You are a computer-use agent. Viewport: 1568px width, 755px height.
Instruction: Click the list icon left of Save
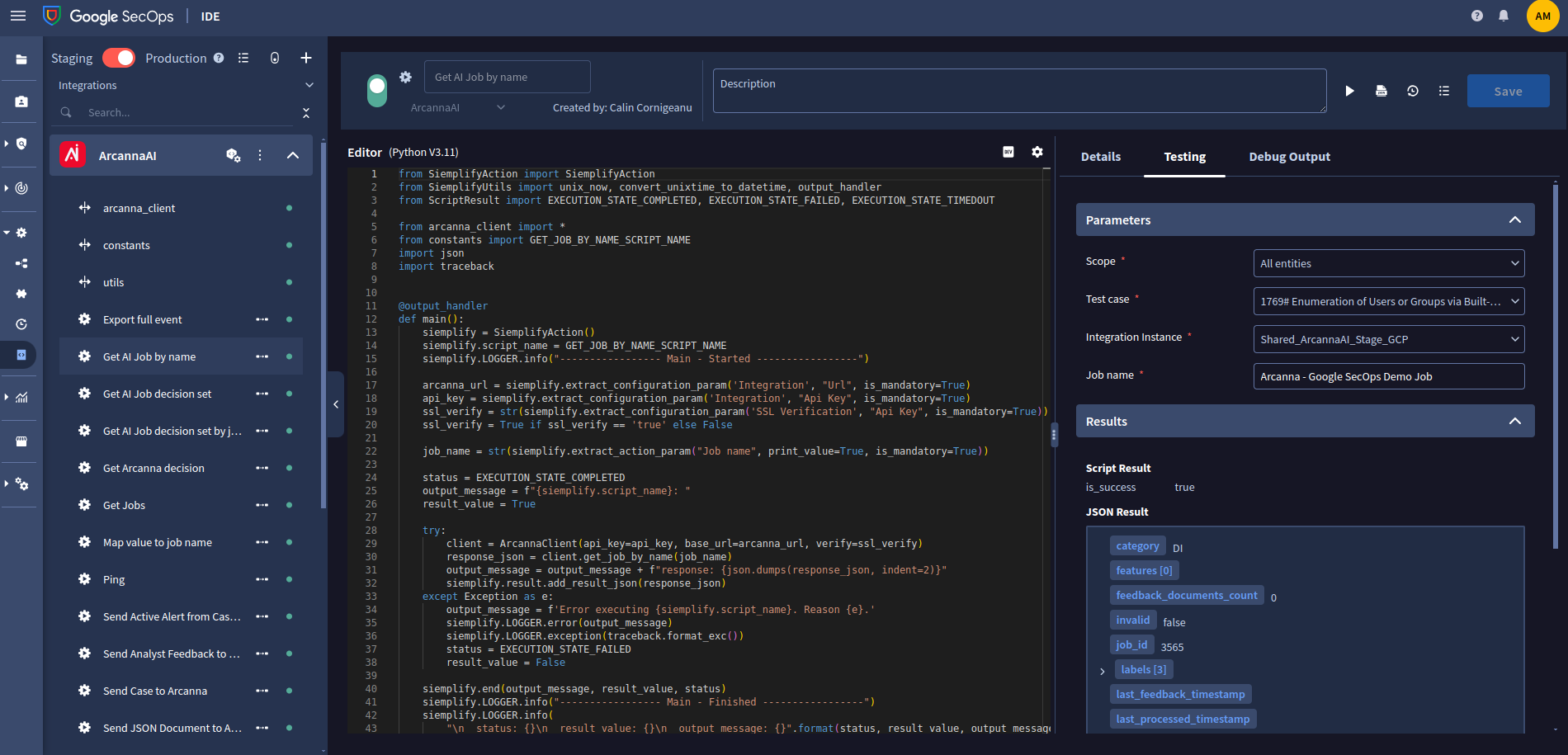click(1444, 91)
